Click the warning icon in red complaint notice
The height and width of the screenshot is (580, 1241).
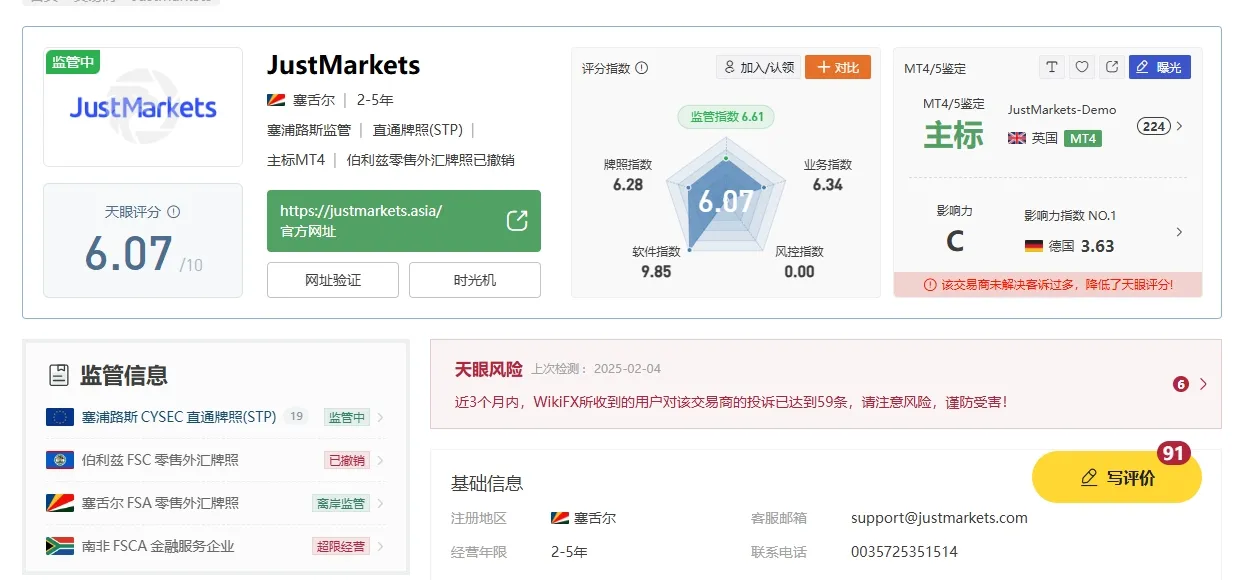930,285
